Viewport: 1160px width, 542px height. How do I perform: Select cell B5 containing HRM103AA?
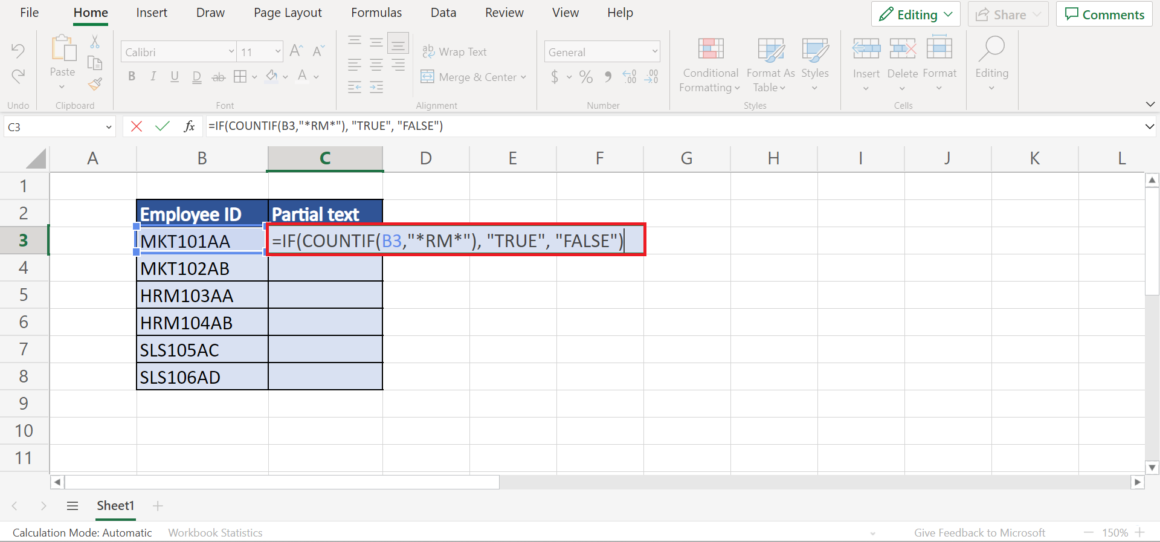pyautogui.click(x=202, y=295)
